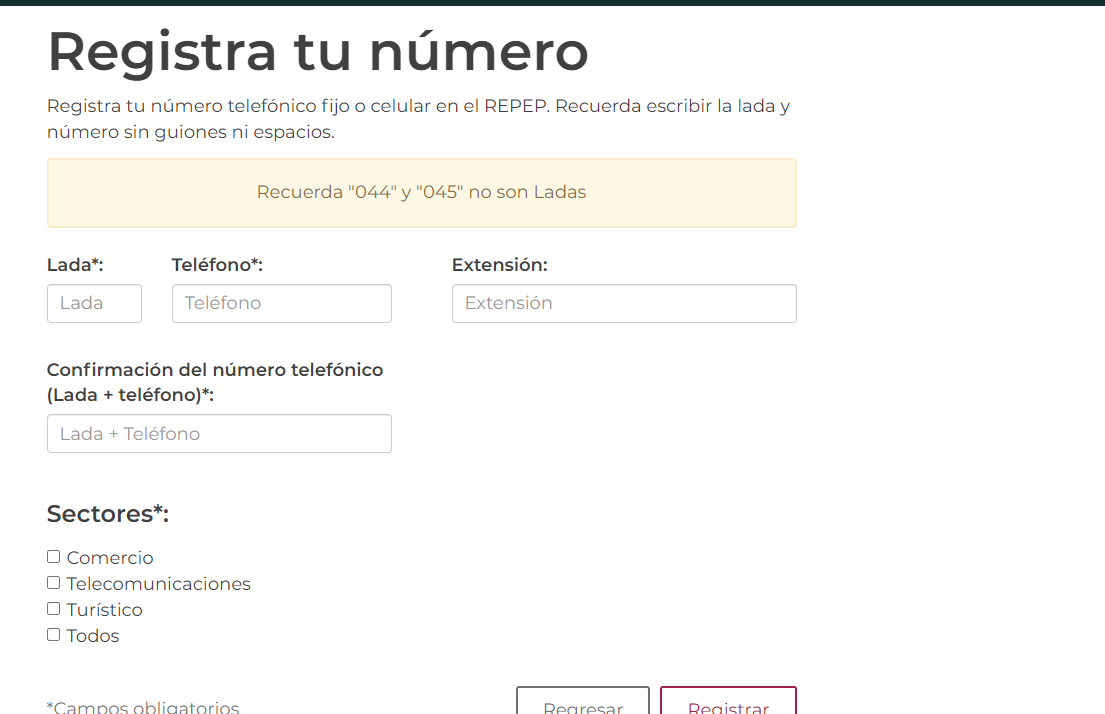The image size is (1105, 714).
Task: Check the Comercio checkbox
Action: coord(54,557)
